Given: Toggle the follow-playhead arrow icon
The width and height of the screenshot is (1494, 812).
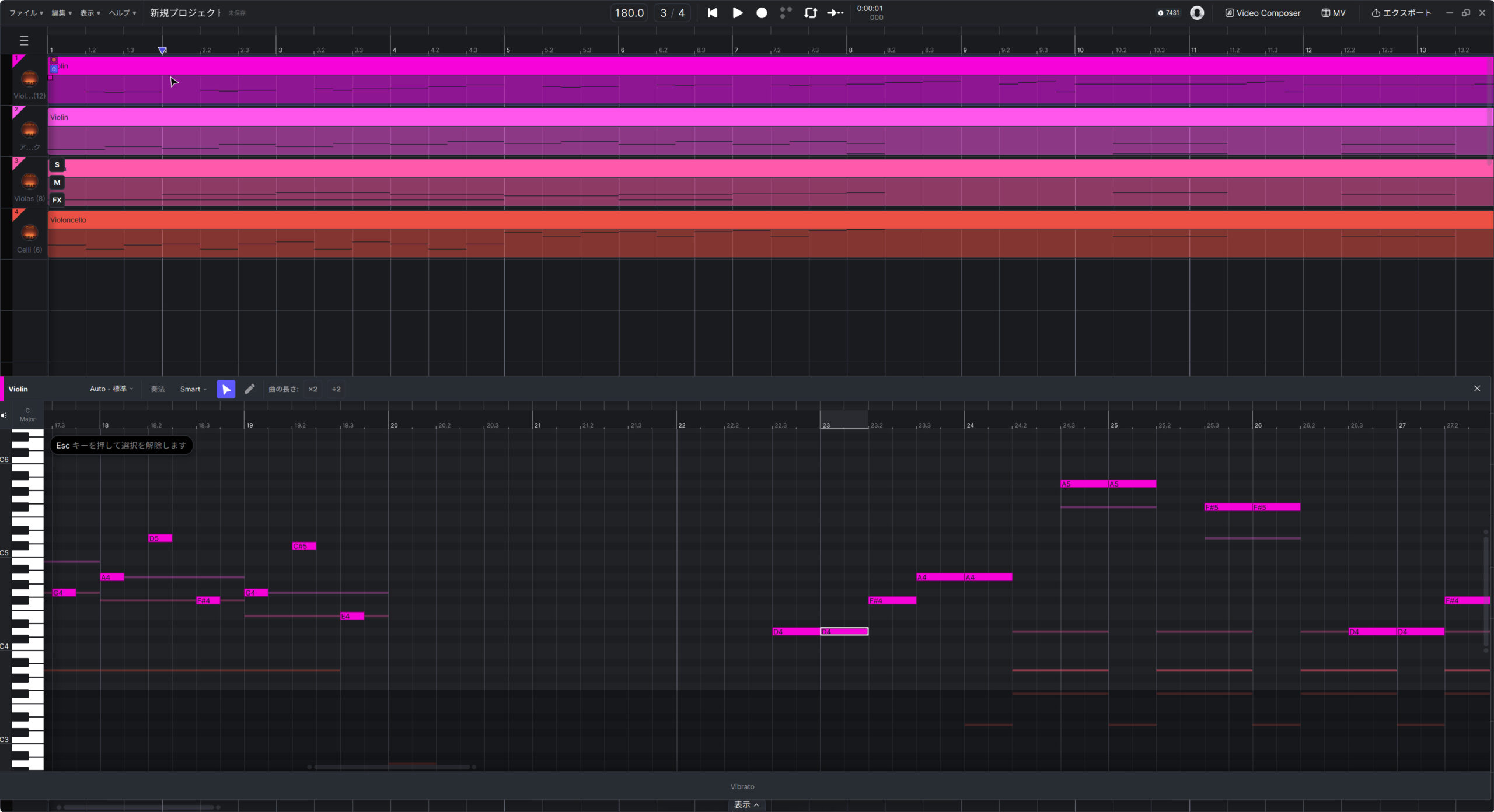Looking at the screenshot, I should click(x=835, y=13).
